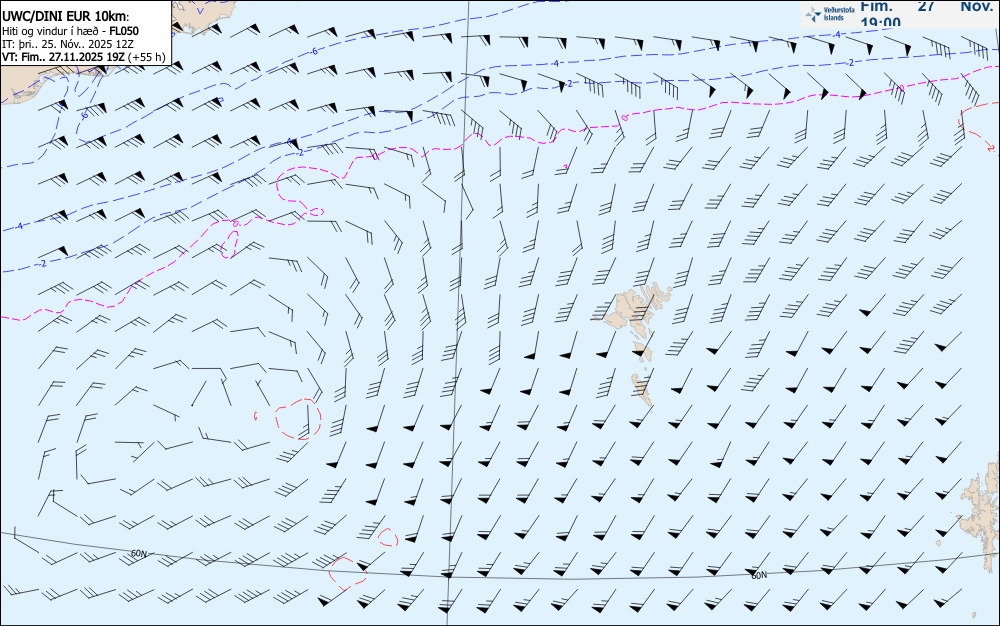Click the "Nóv." month in the date header
Screen dimensions: 1000x626
(977, 6)
